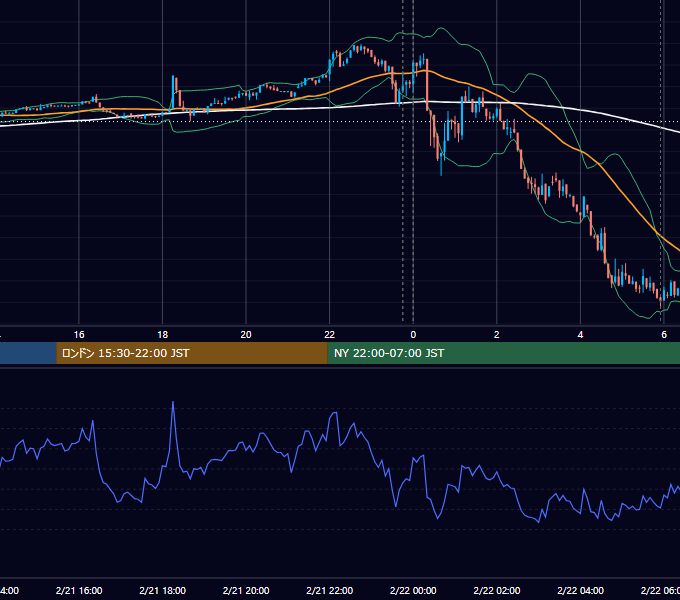Image resolution: width=680 pixels, height=600 pixels.
Task: Click the 0 hour label on upper axis
Action: (x=413, y=335)
